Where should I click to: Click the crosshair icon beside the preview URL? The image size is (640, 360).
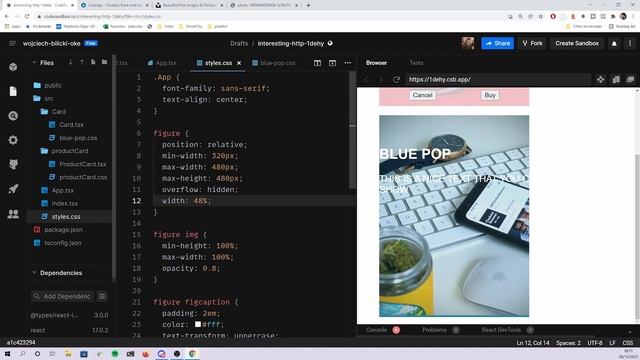point(600,80)
